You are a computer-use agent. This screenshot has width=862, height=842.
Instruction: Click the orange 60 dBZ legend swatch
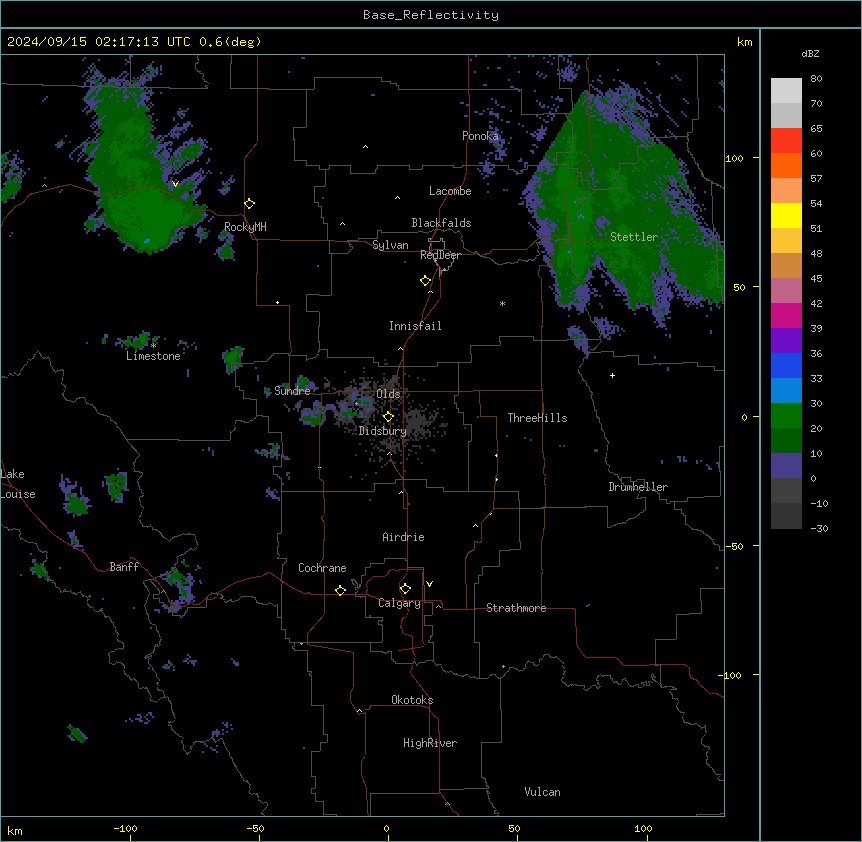click(786, 165)
